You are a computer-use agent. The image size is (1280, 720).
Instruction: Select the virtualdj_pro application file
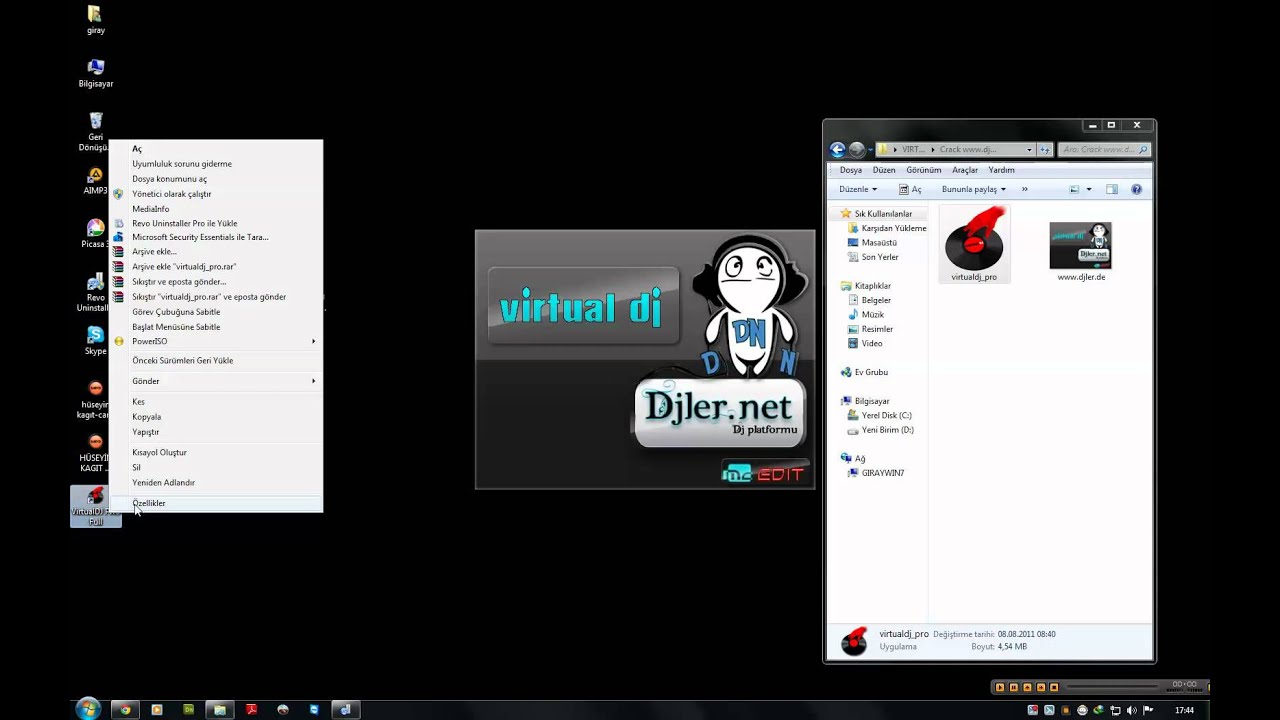pos(974,245)
